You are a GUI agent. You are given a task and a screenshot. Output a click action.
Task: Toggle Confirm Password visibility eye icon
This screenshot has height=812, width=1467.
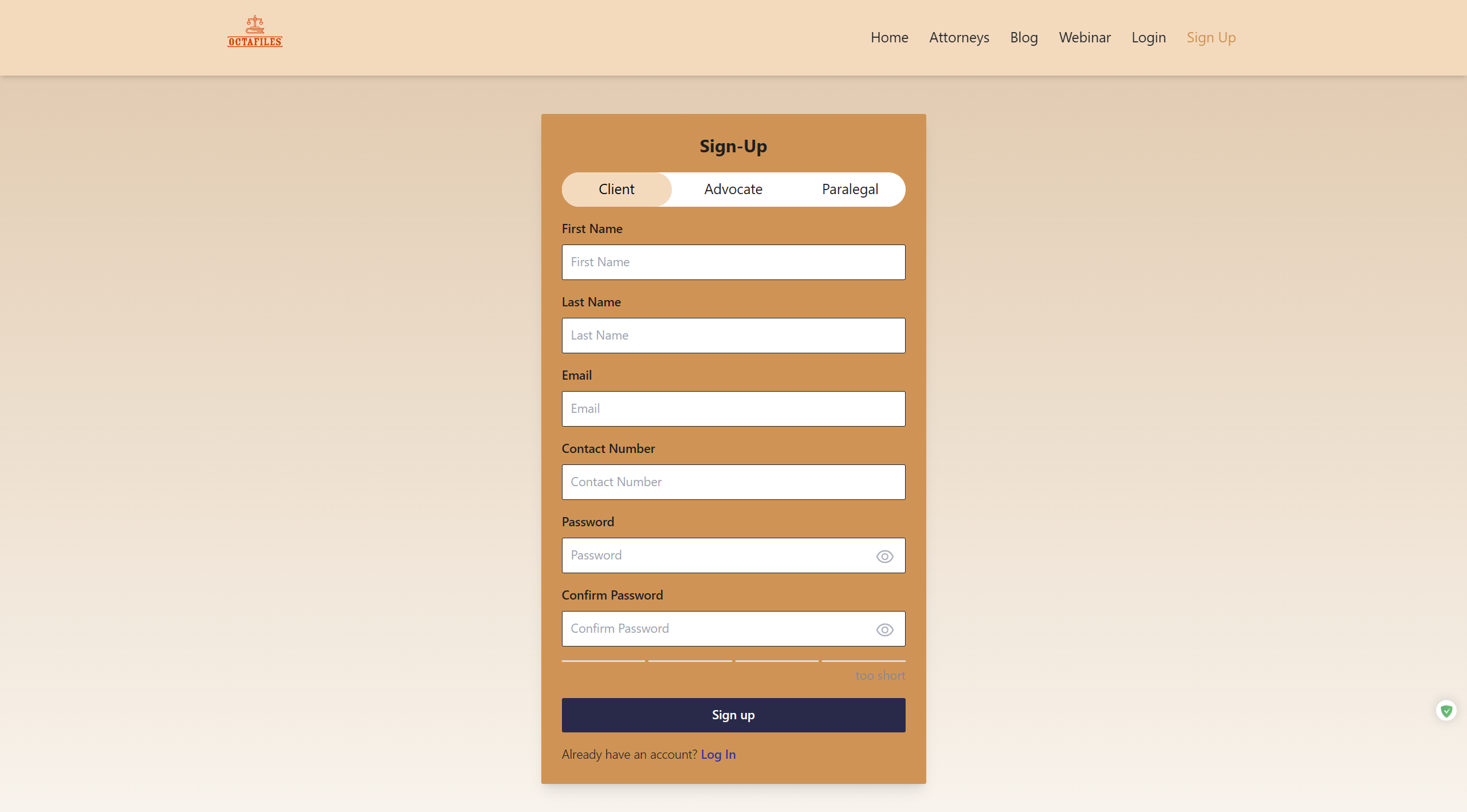[884, 629]
